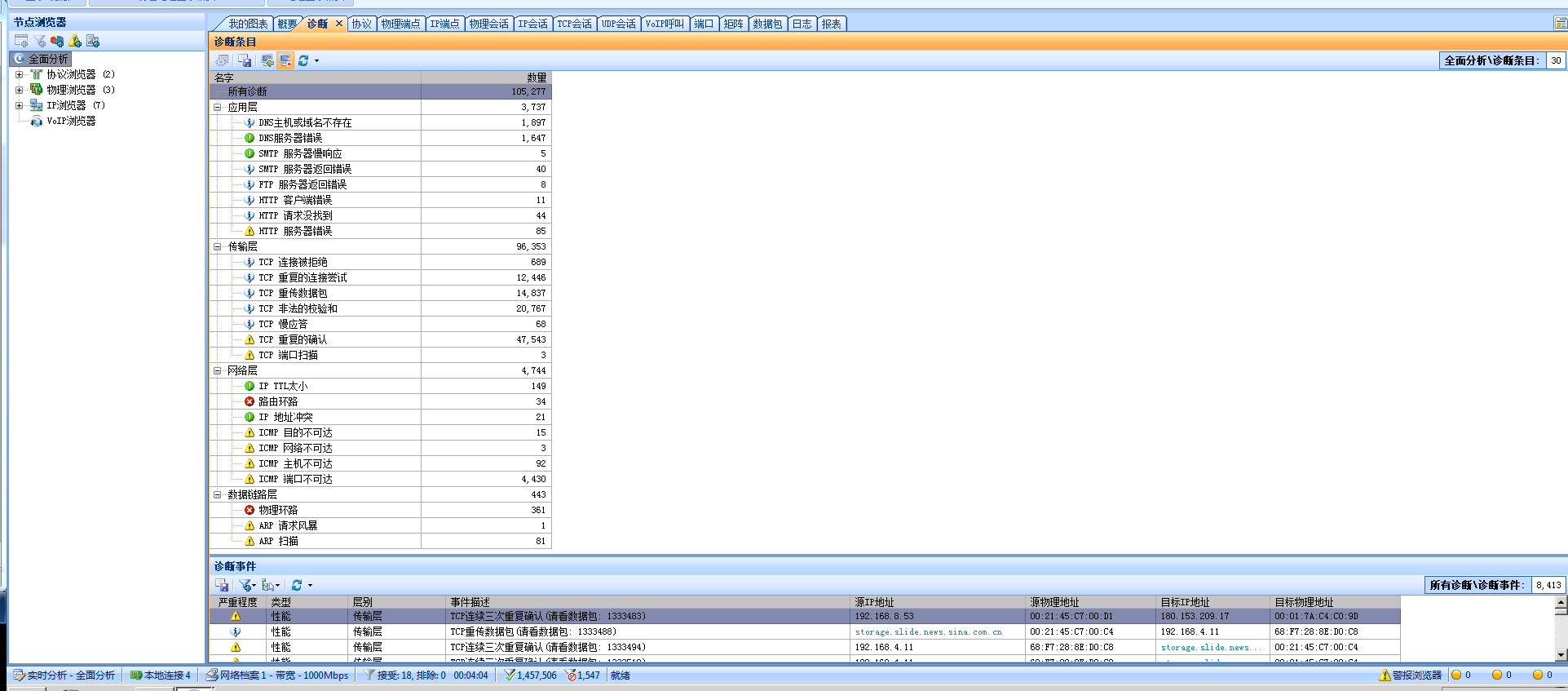Click the add report icon in node browser

click(93, 41)
